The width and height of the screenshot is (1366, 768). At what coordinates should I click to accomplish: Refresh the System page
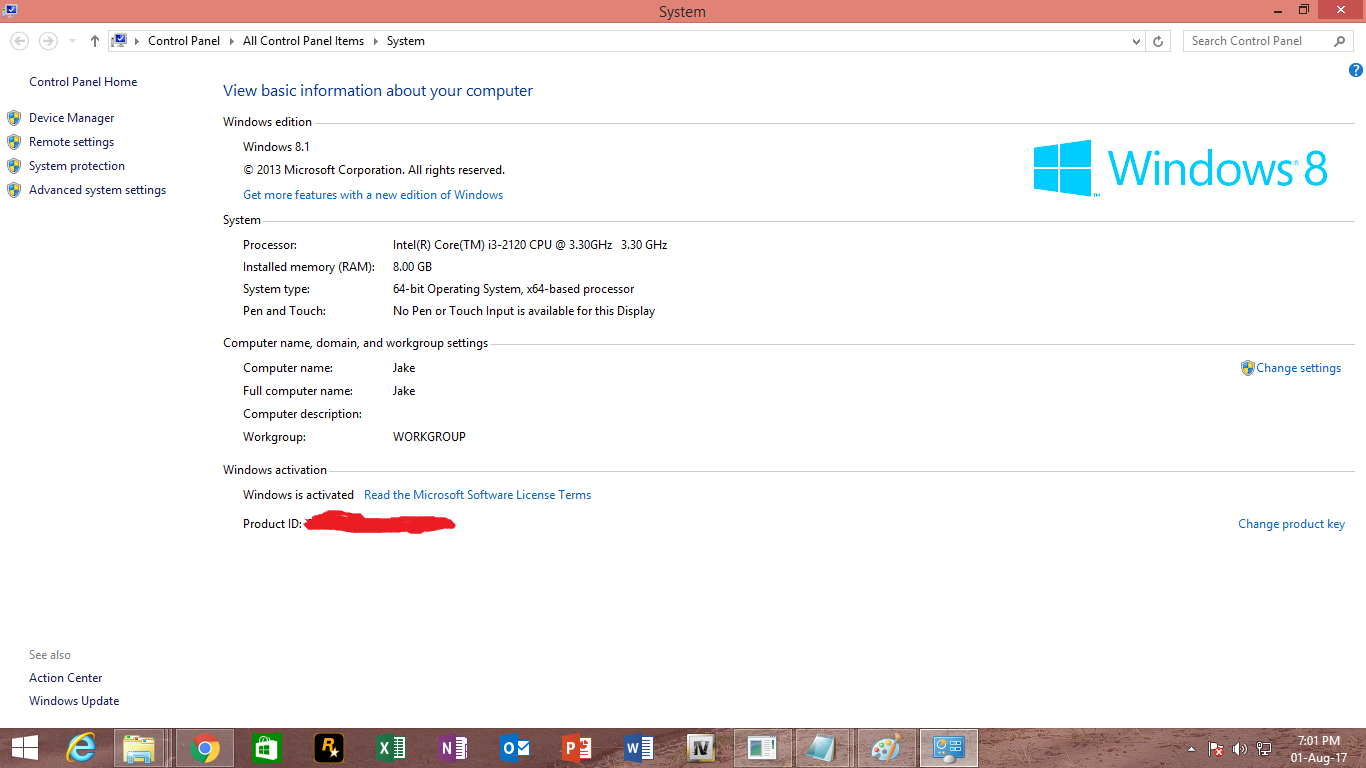(1158, 41)
